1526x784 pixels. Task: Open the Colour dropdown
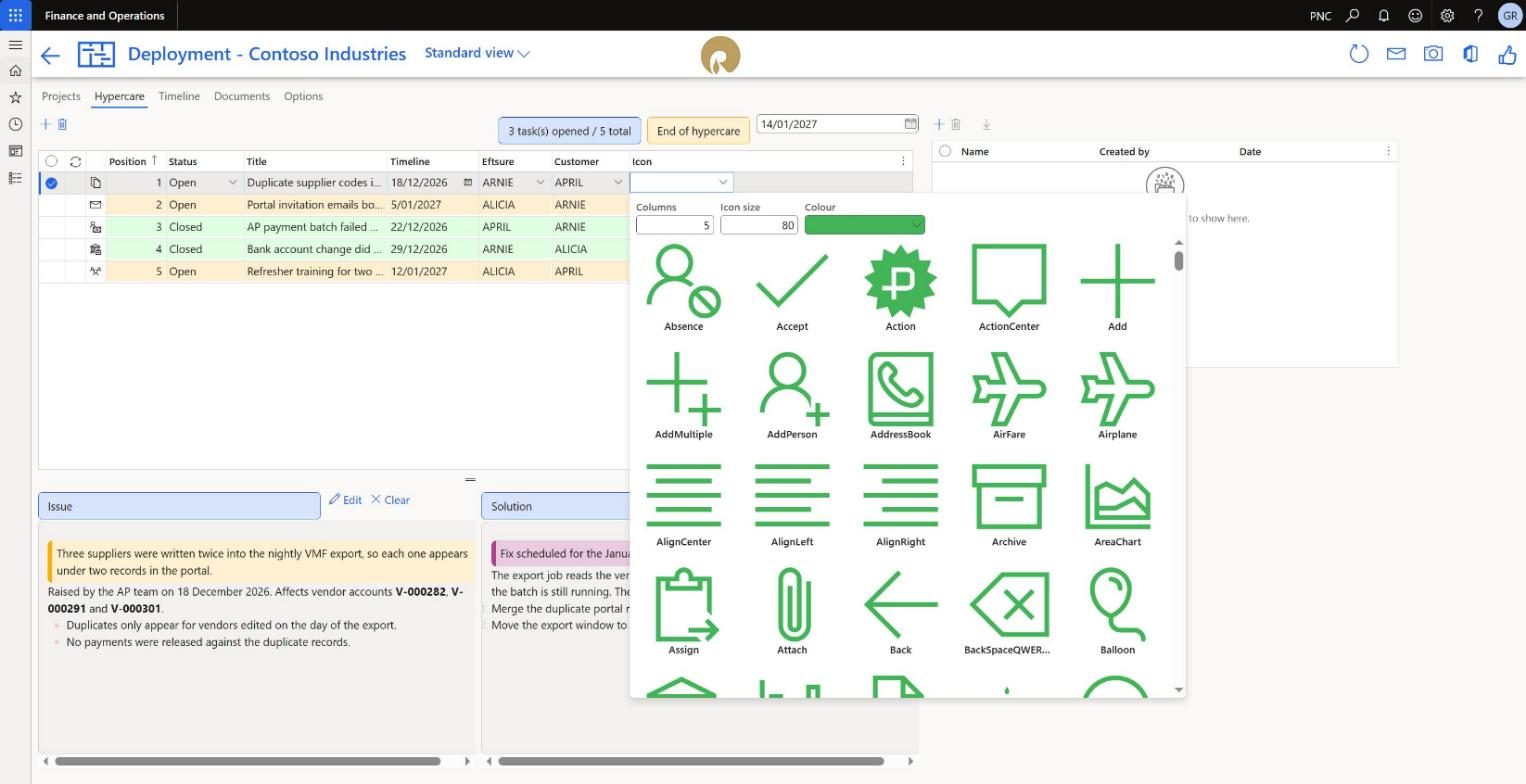click(865, 225)
